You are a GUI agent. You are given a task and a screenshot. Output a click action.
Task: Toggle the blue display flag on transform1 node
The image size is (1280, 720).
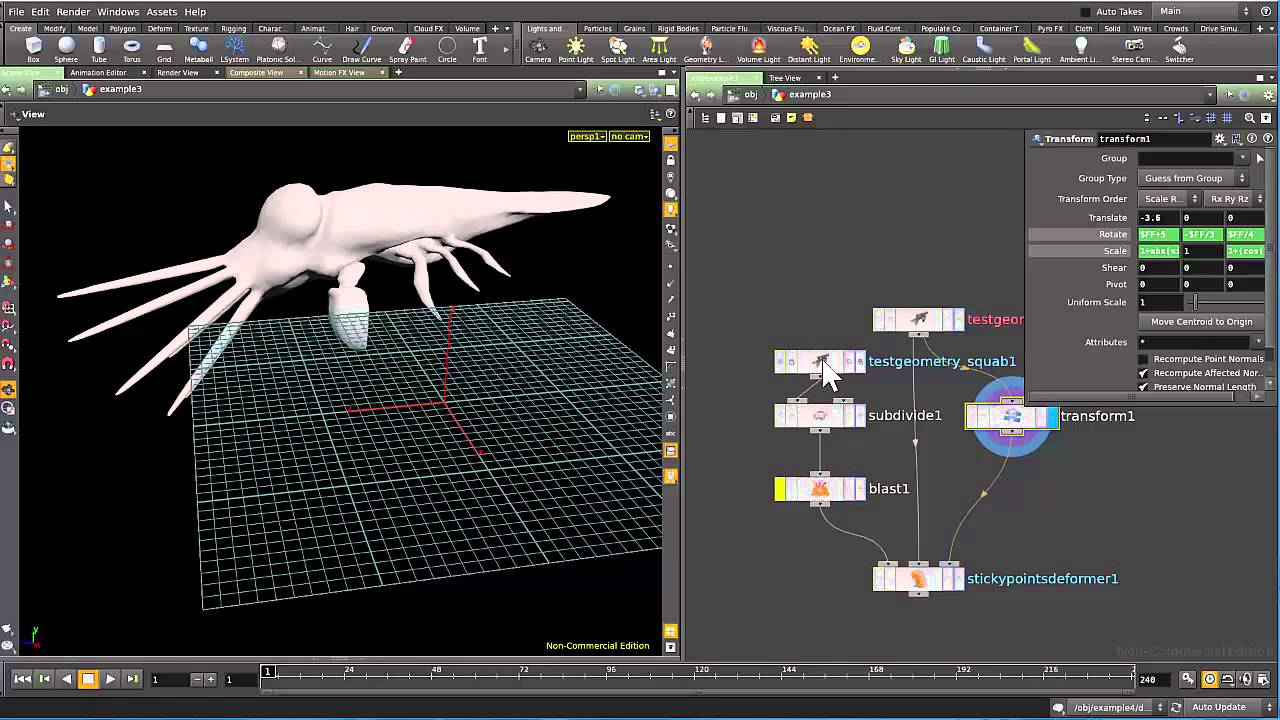tap(1052, 417)
